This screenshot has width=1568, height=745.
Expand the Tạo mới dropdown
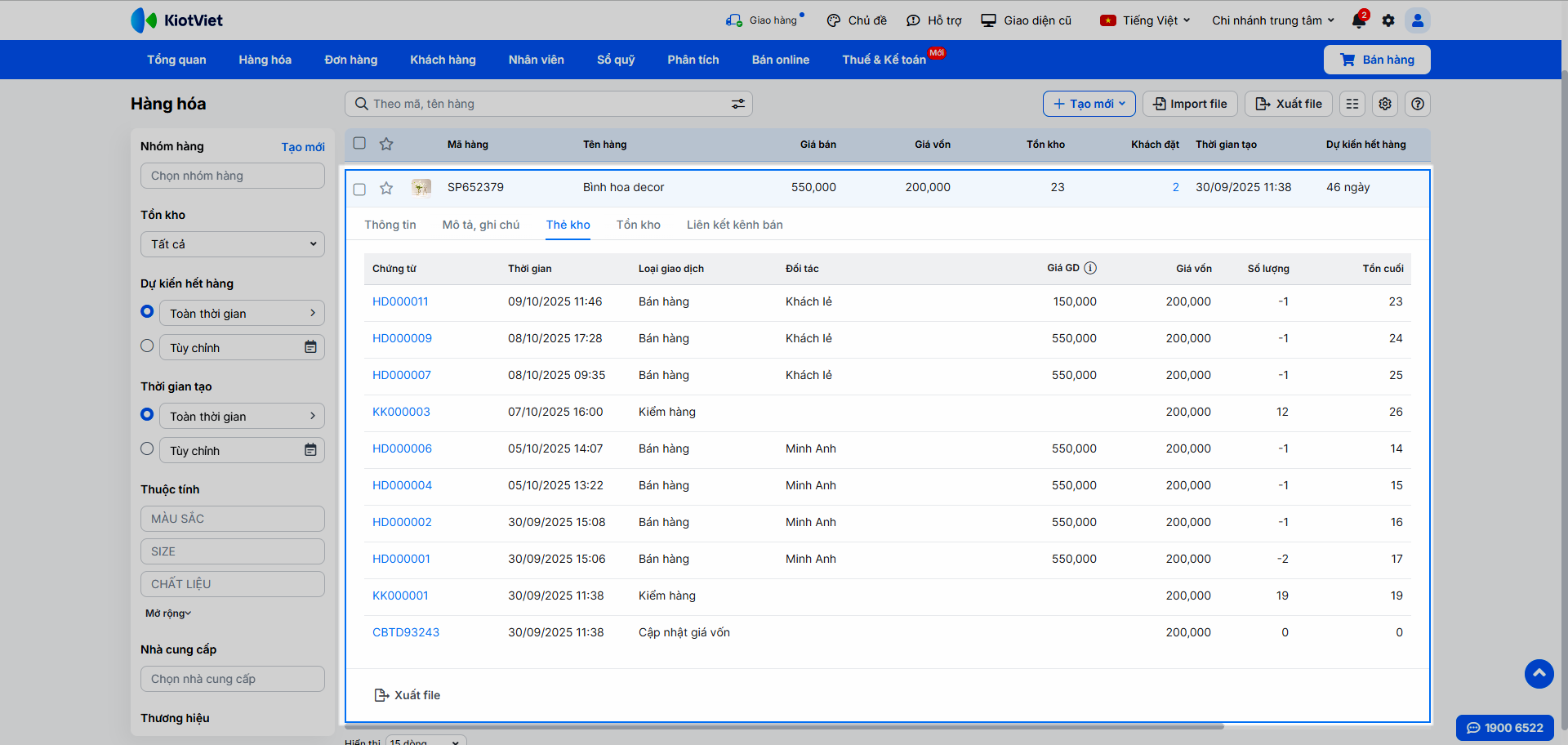pos(1089,104)
